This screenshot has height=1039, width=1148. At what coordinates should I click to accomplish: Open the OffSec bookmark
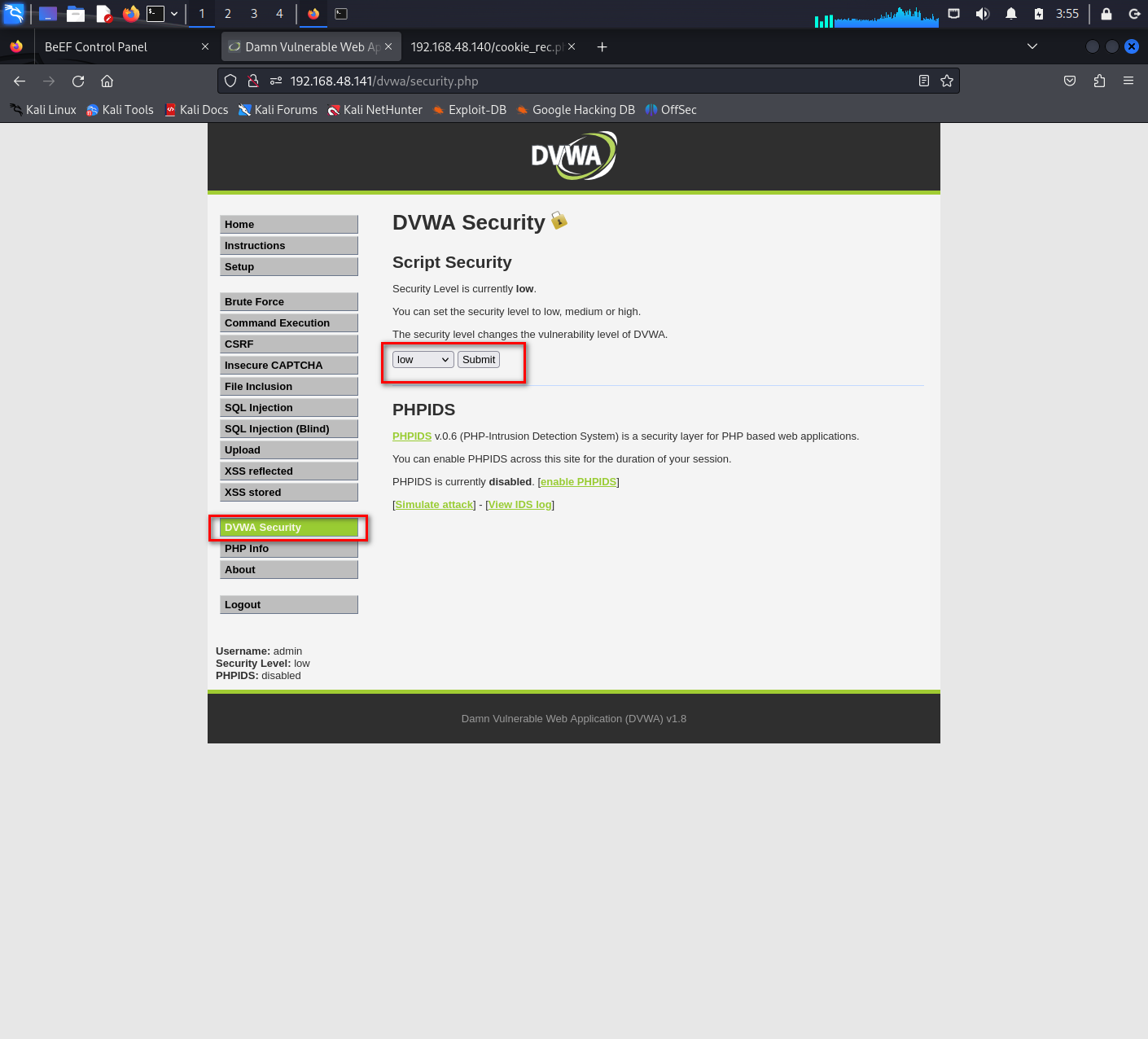coord(671,110)
